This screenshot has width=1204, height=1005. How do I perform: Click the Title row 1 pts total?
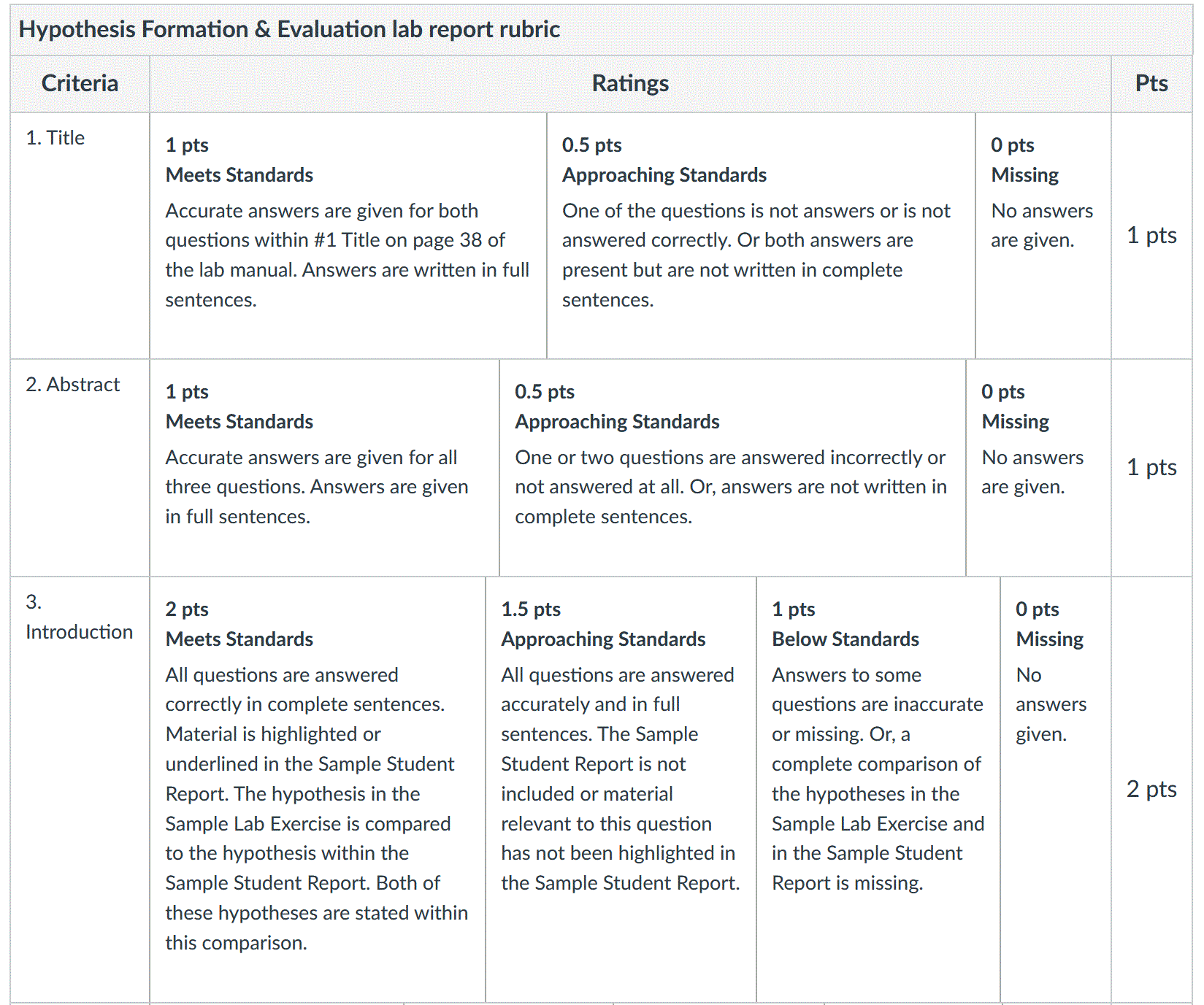coord(1151,235)
